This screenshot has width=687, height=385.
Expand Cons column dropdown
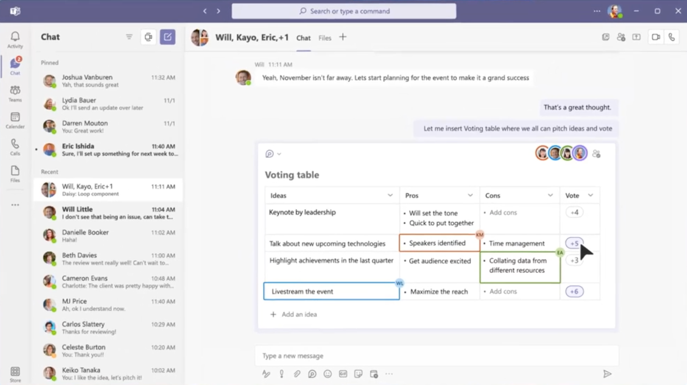550,195
